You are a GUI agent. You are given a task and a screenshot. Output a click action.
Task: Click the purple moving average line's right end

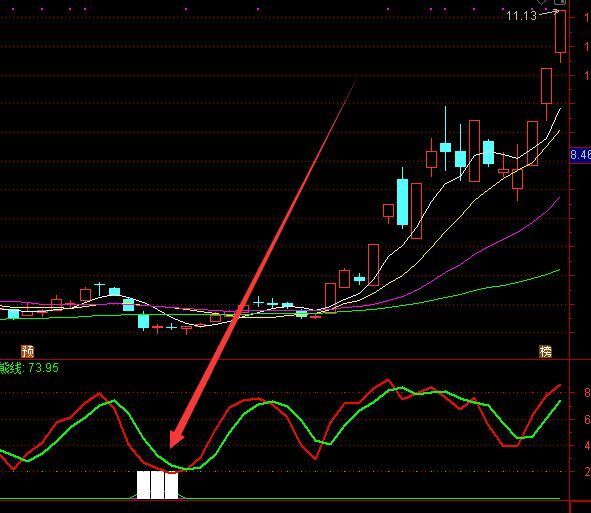point(559,198)
